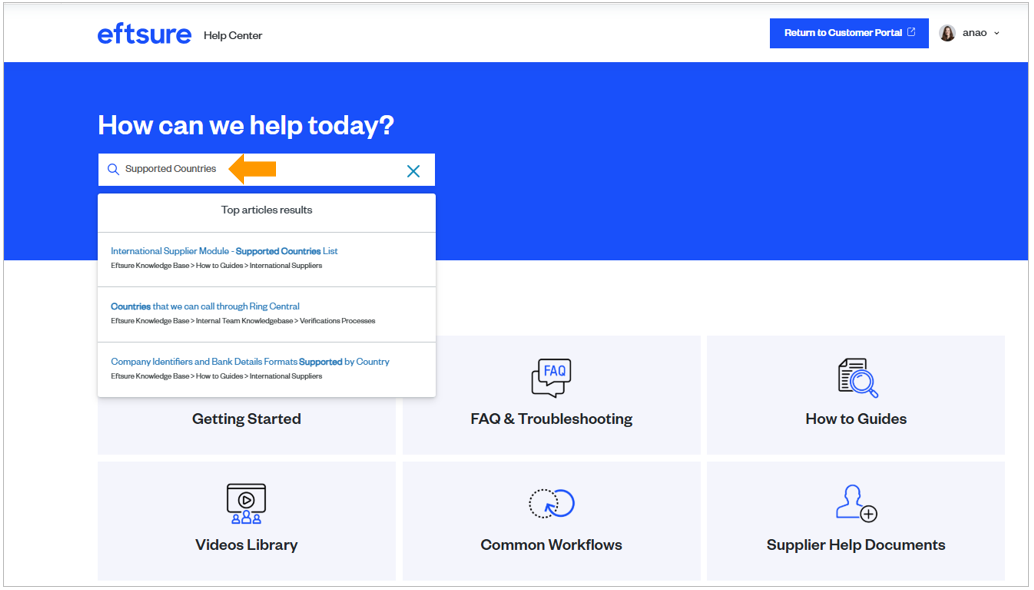Click Top articles results header
The width and height of the screenshot is (1034, 590).
(x=266, y=210)
